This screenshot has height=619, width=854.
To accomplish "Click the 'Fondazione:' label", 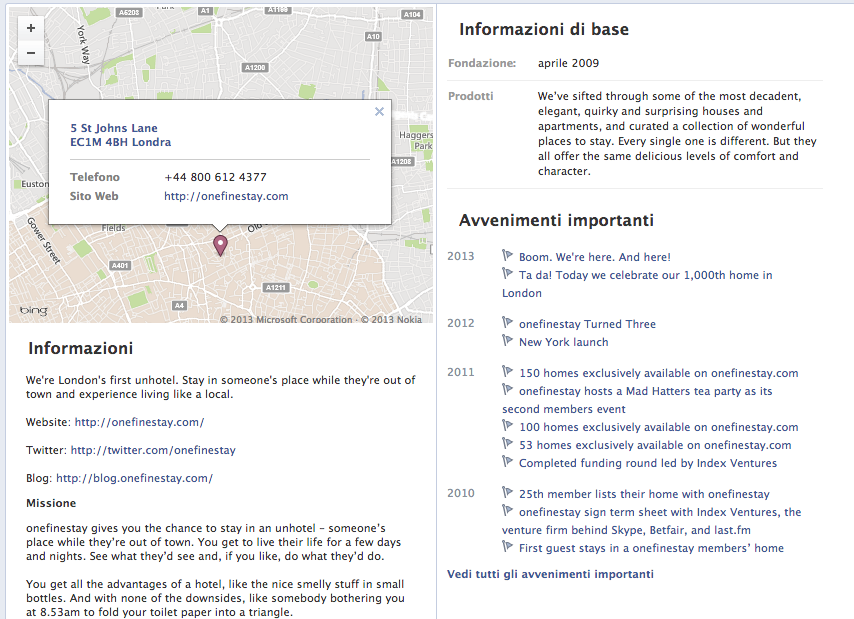I will (482, 63).
